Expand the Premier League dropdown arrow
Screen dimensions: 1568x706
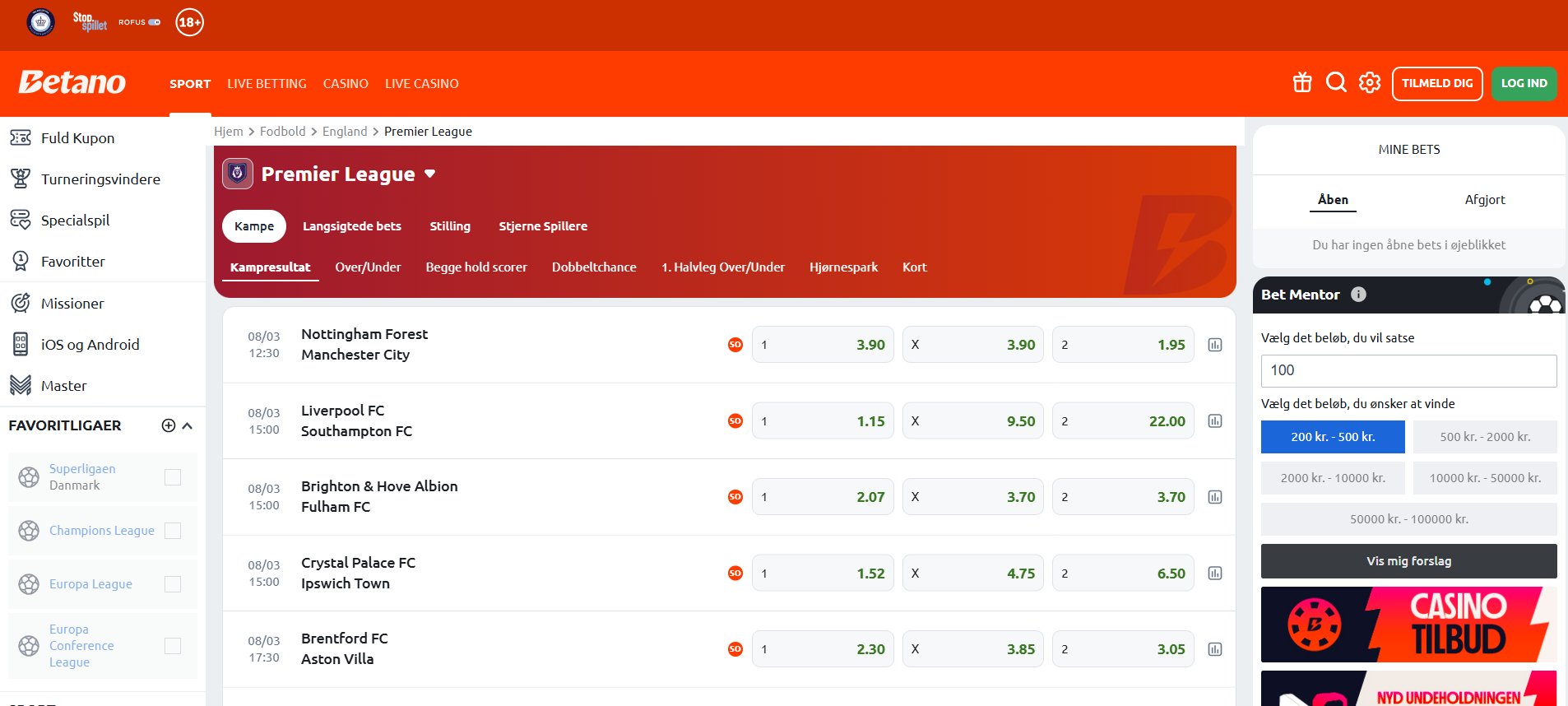click(429, 174)
